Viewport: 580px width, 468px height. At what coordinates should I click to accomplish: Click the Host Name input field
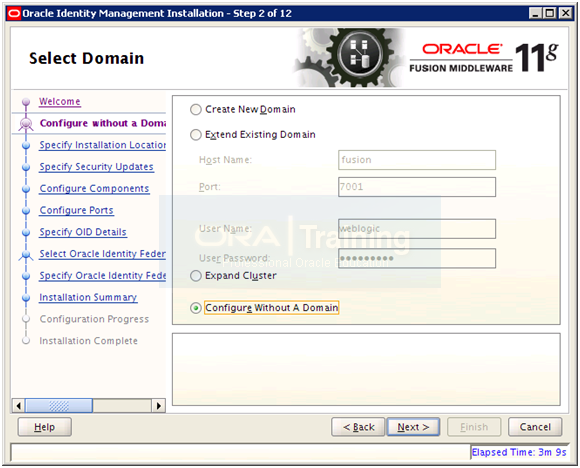[417, 160]
